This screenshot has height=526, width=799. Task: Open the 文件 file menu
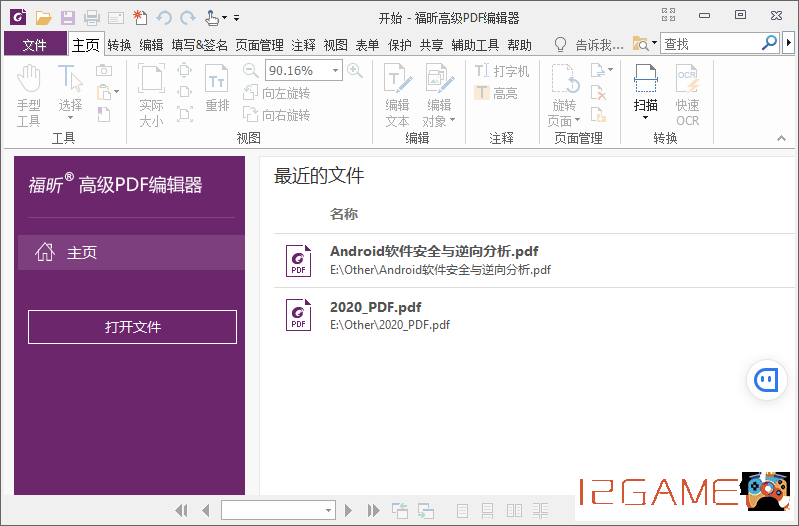click(x=35, y=45)
